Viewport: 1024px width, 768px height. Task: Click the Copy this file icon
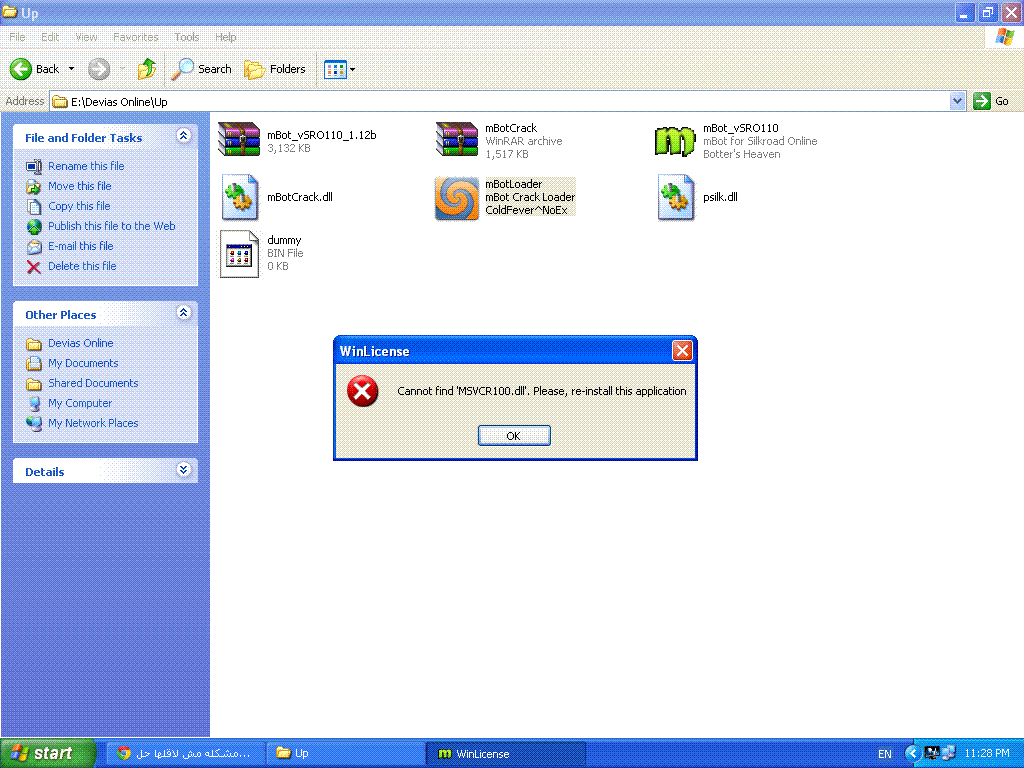pyautogui.click(x=34, y=207)
